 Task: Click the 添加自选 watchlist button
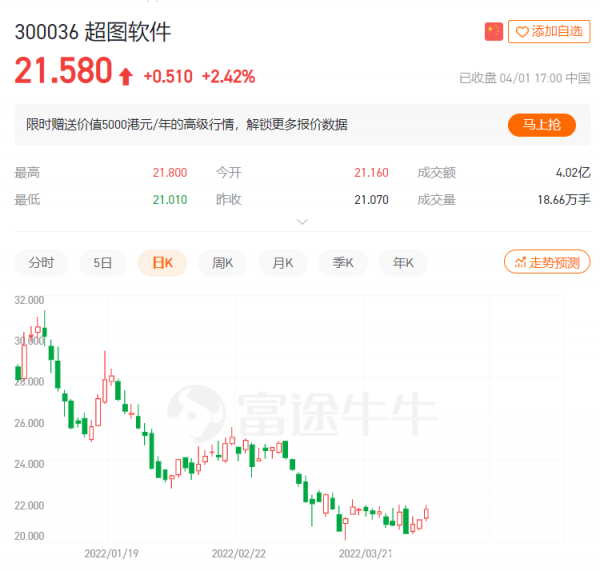(x=549, y=31)
